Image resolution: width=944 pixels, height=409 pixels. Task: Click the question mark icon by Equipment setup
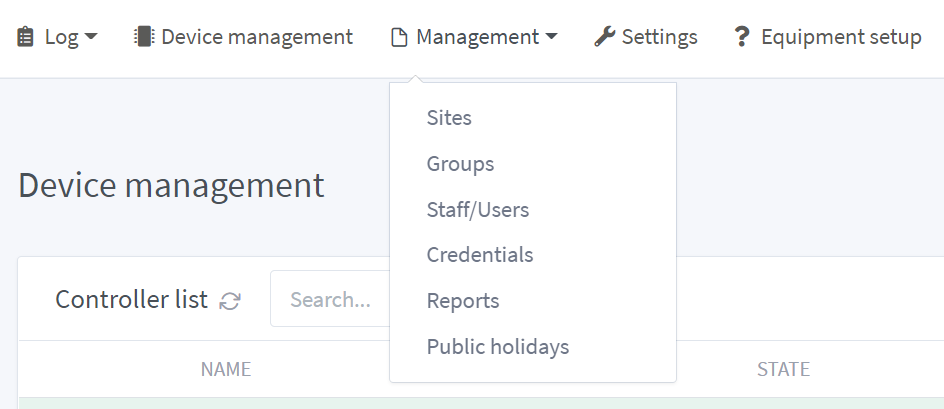coord(741,38)
